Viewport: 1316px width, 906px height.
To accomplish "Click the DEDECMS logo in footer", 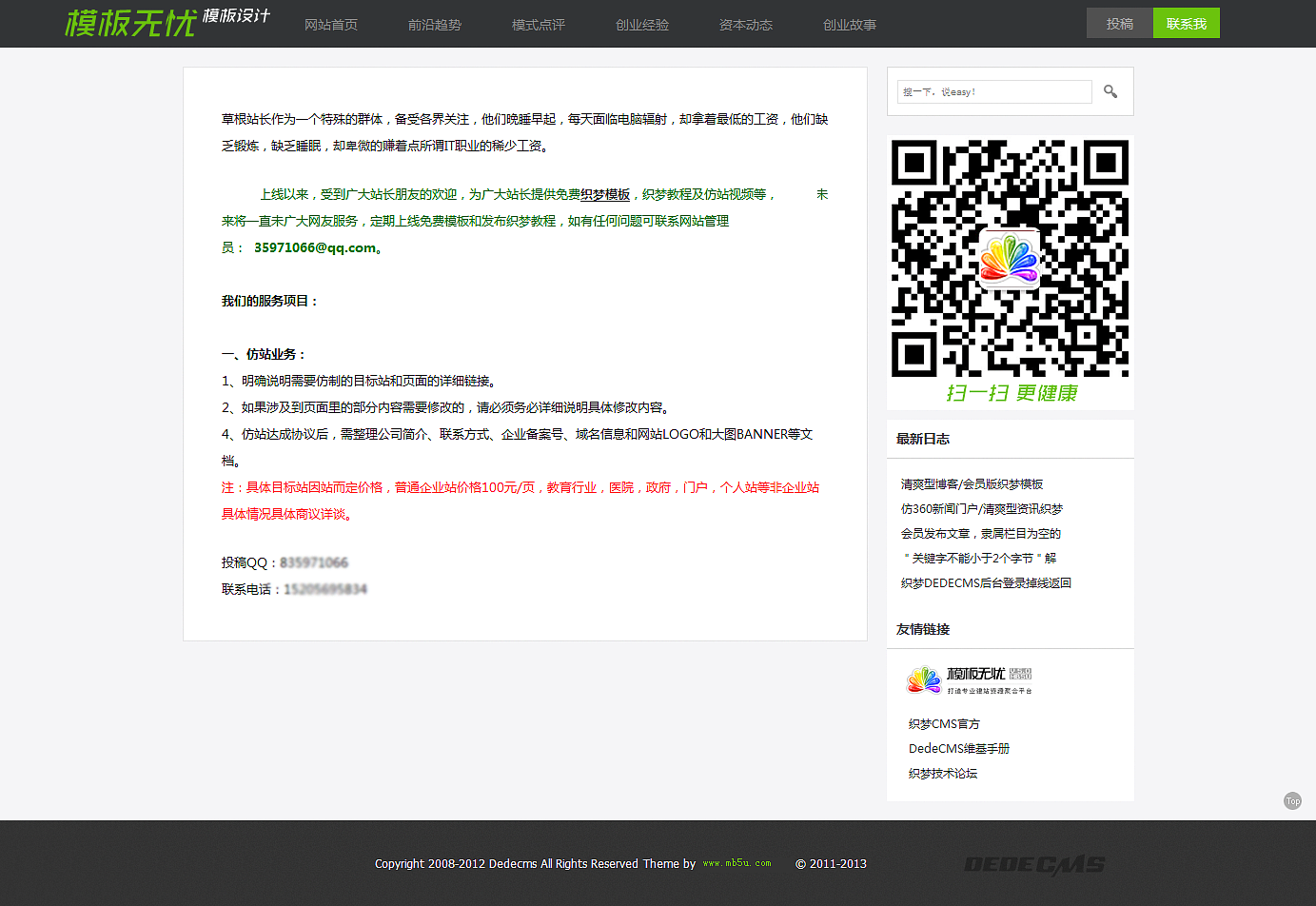I will click(x=1034, y=864).
